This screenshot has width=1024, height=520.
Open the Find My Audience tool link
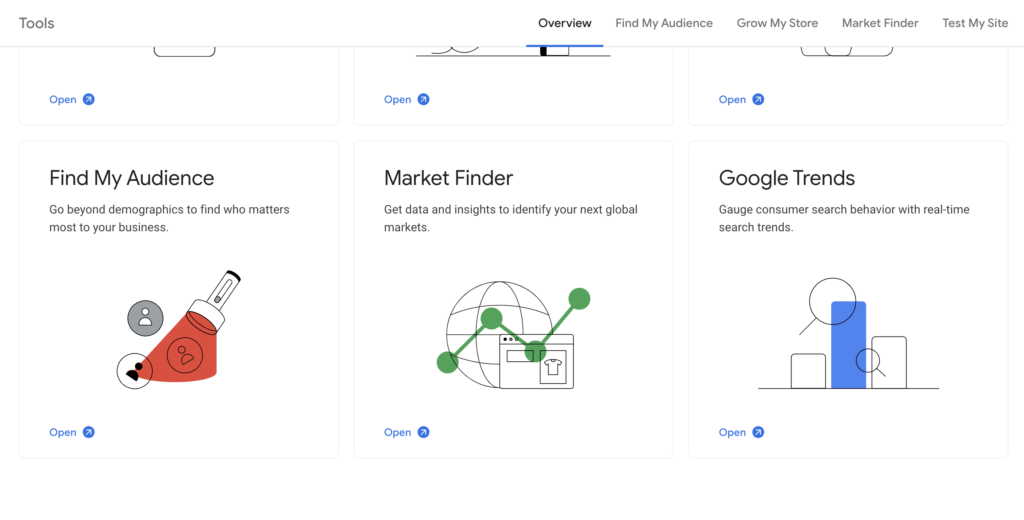pos(72,432)
